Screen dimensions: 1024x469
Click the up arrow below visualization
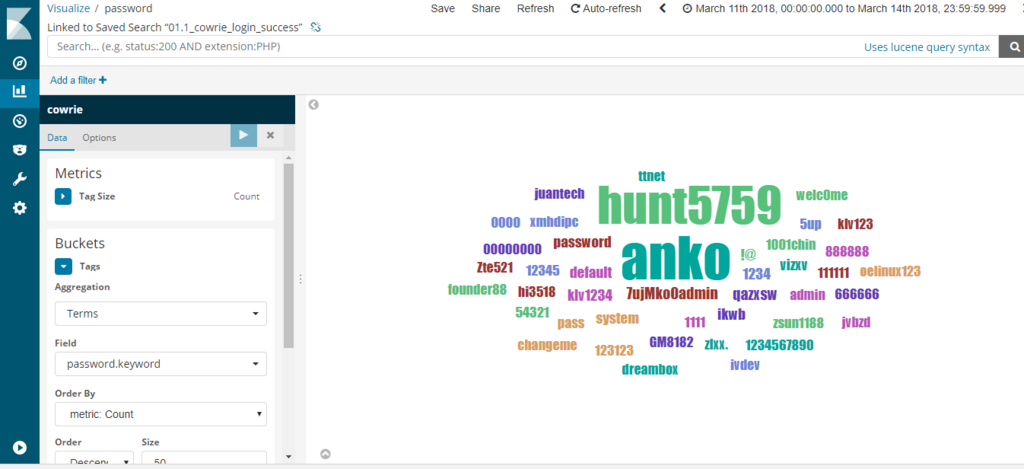pyautogui.click(x=325, y=454)
